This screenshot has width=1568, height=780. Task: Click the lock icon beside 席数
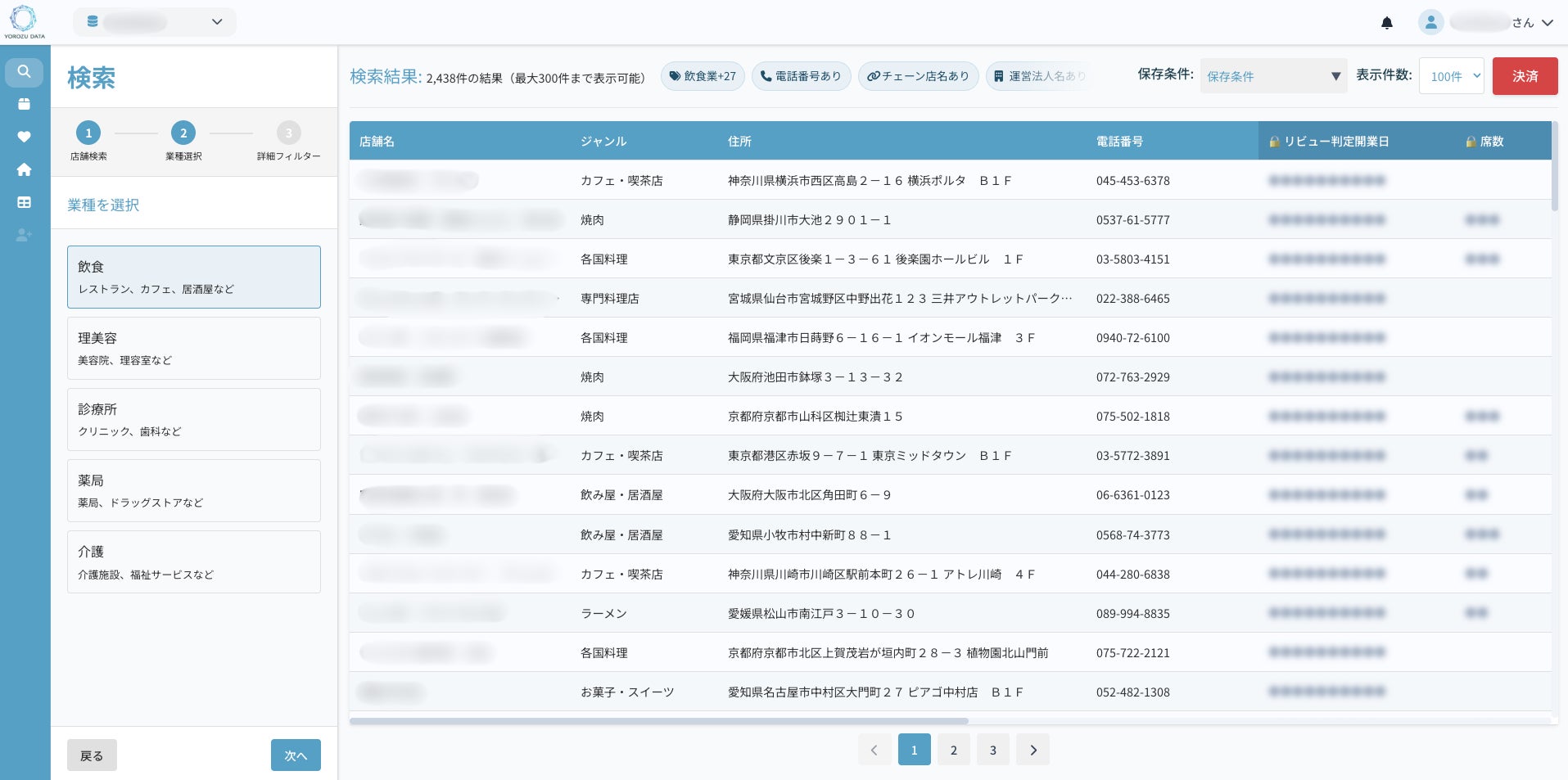[1471, 142]
